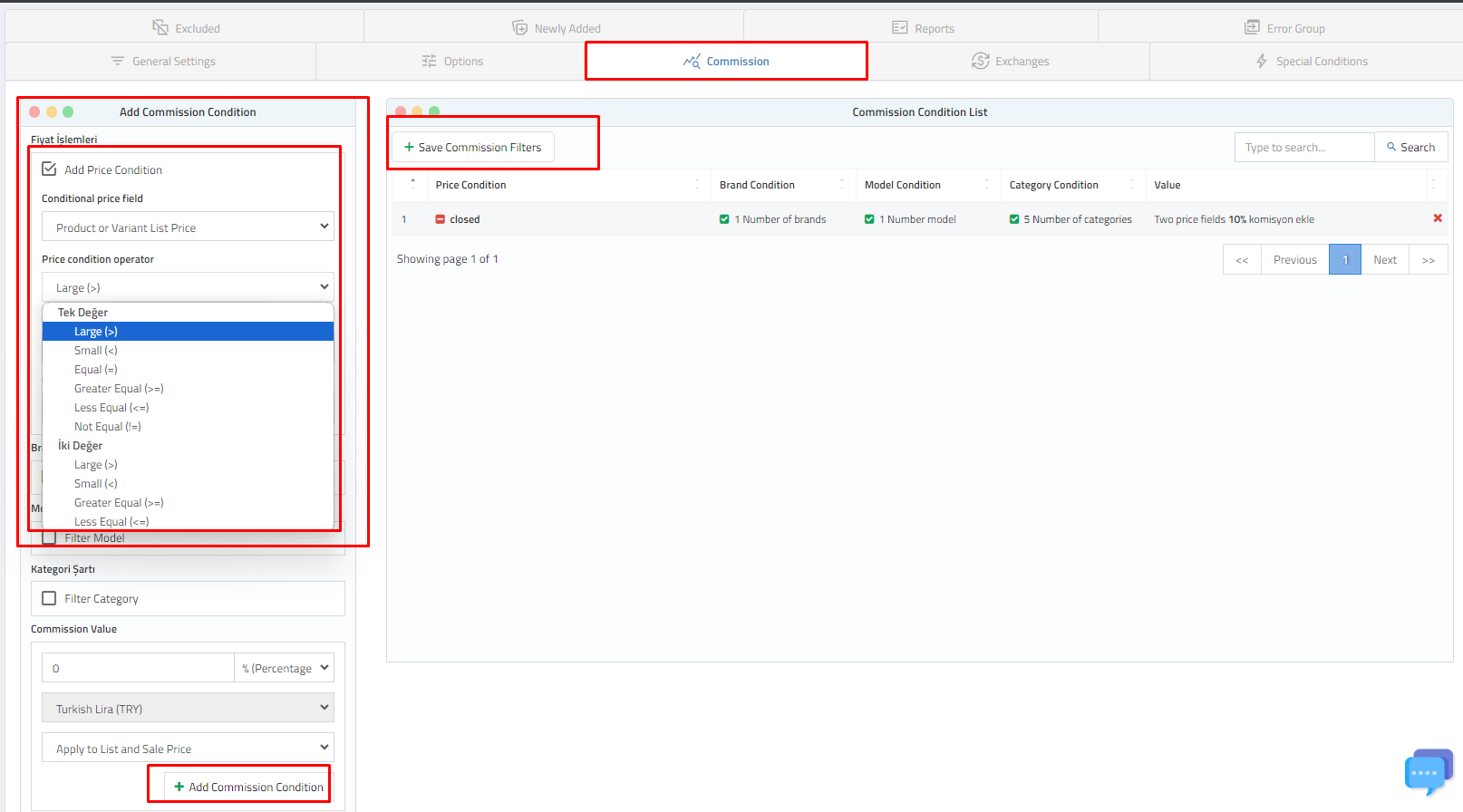Click the Add Commission Condition button

pyautogui.click(x=247, y=787)
